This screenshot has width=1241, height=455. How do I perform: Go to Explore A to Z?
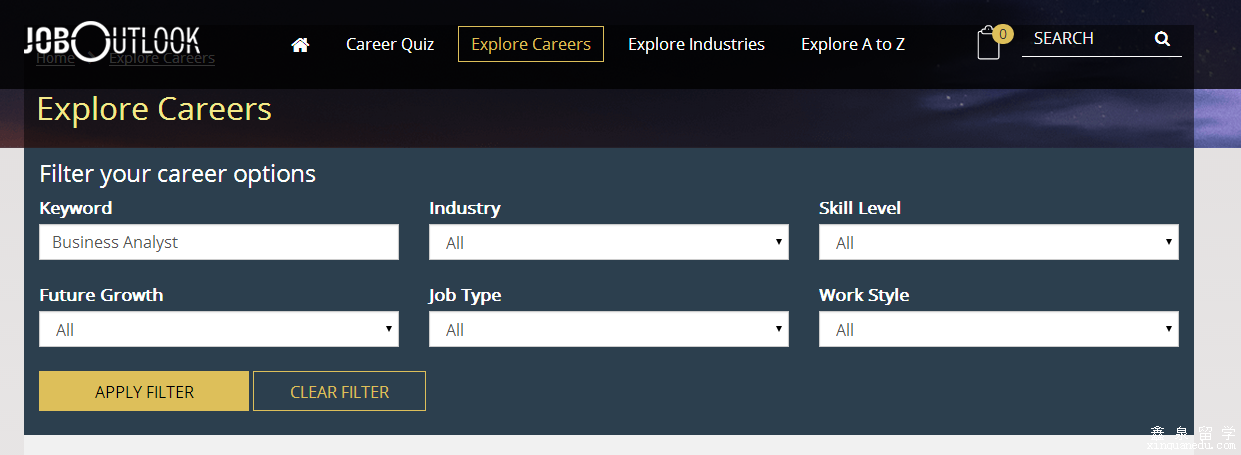853,44
